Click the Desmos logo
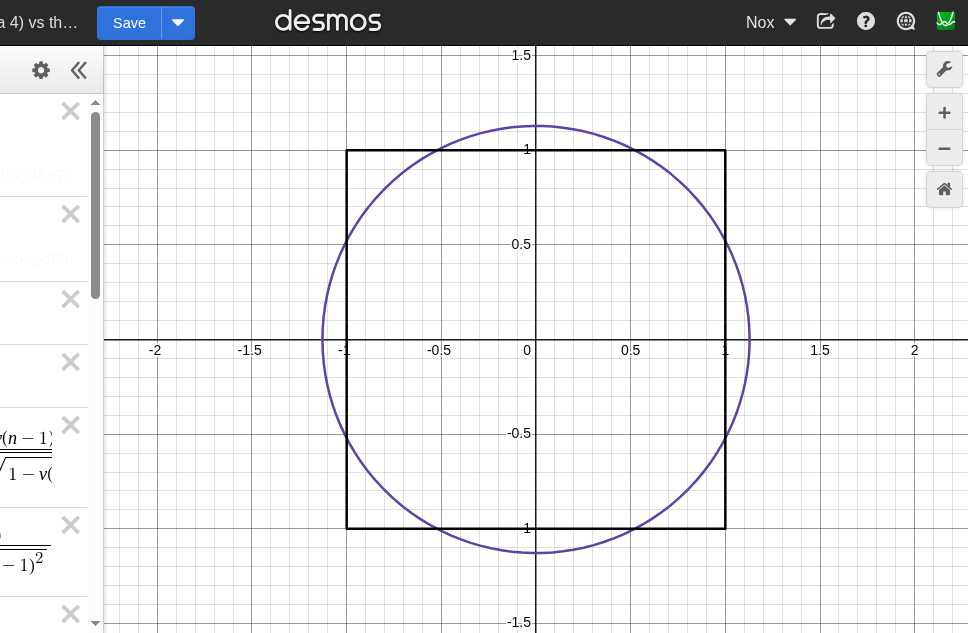968x633 pixels. click(x=328, y=22)
